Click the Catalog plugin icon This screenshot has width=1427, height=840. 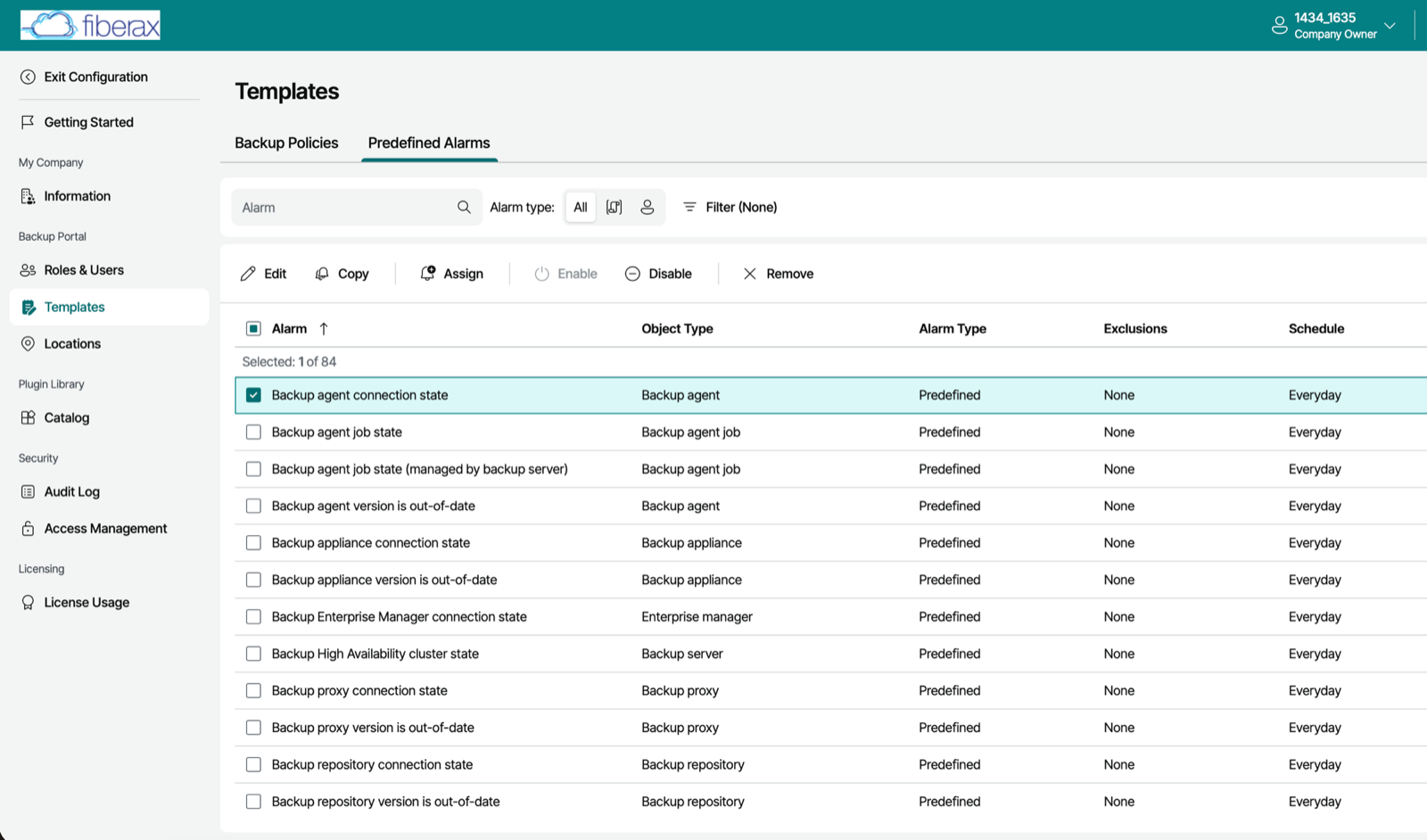(28, 417)
